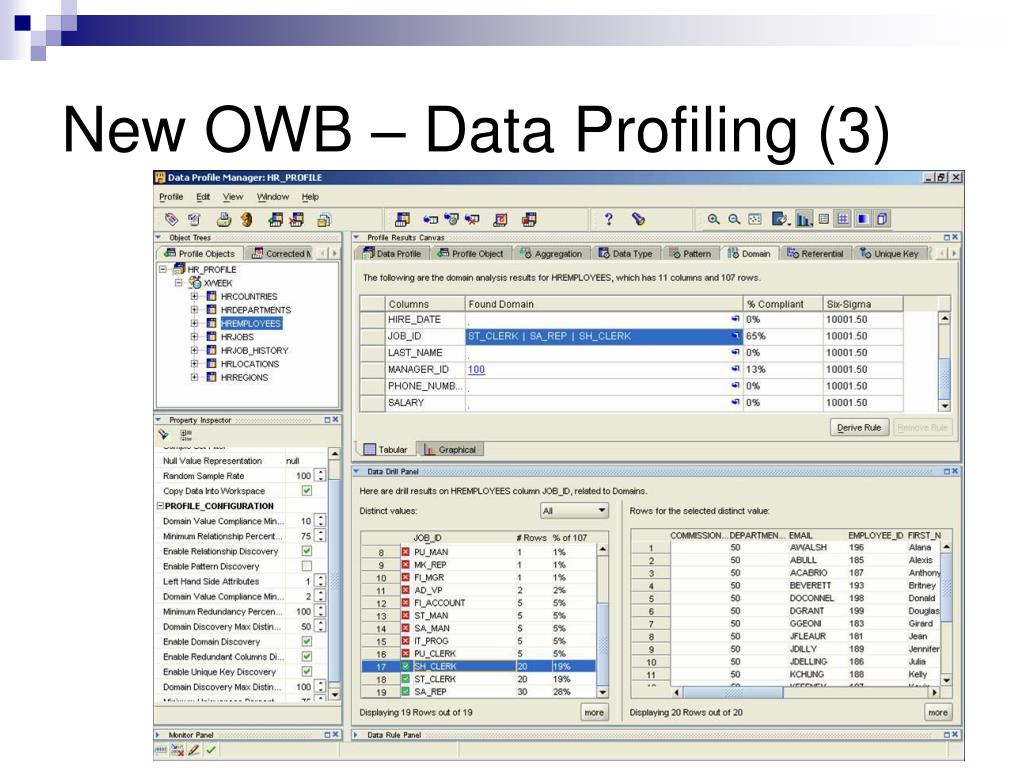The image size is (1024, 768).
Task: Click the bar chart toolbar icon
Action: (x=804, y=219)
